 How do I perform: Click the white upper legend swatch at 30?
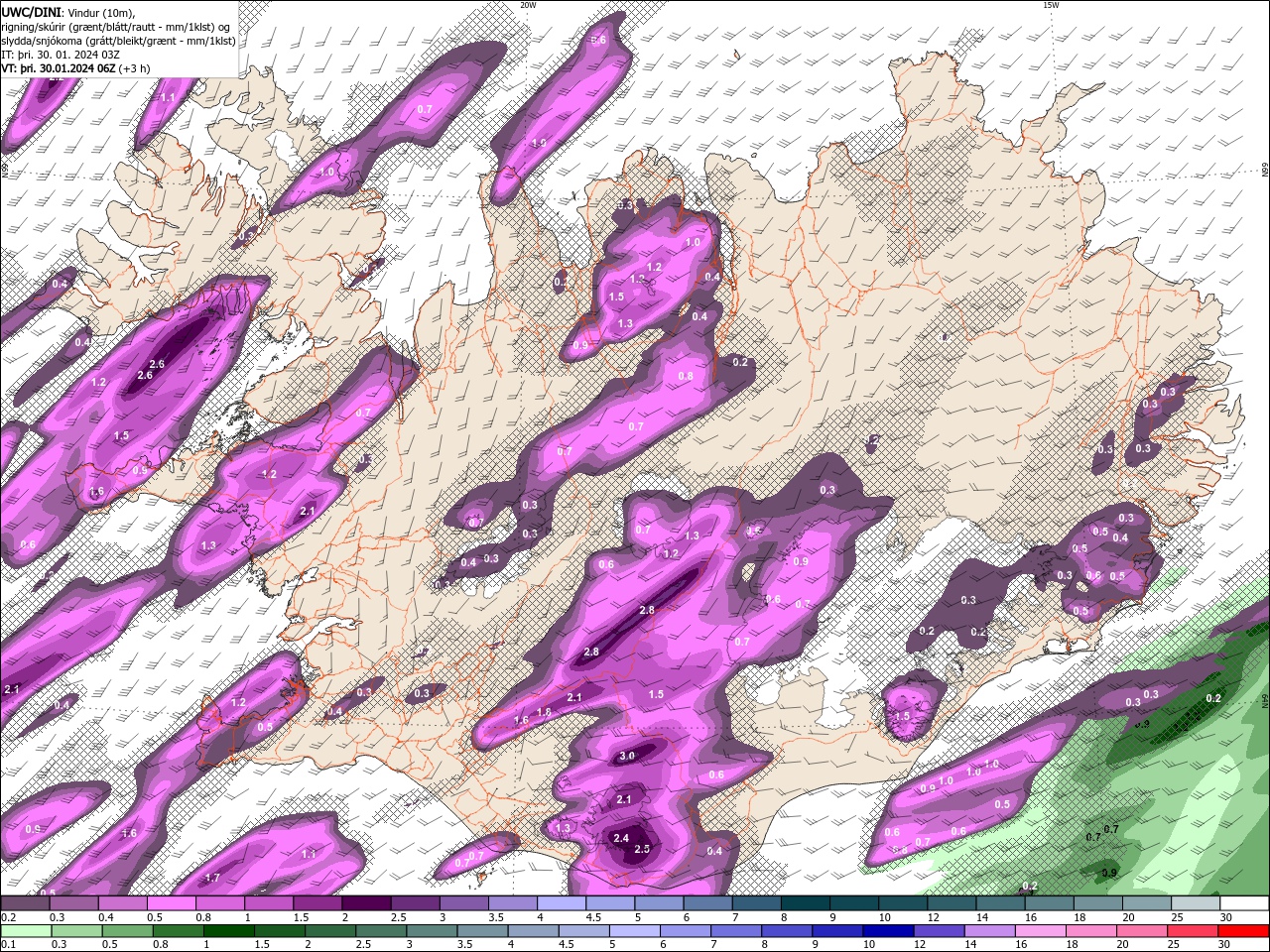point(1244,903)
